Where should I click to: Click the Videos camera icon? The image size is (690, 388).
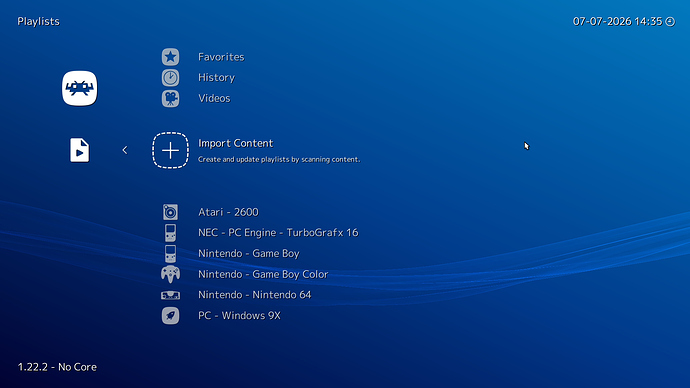170,99
